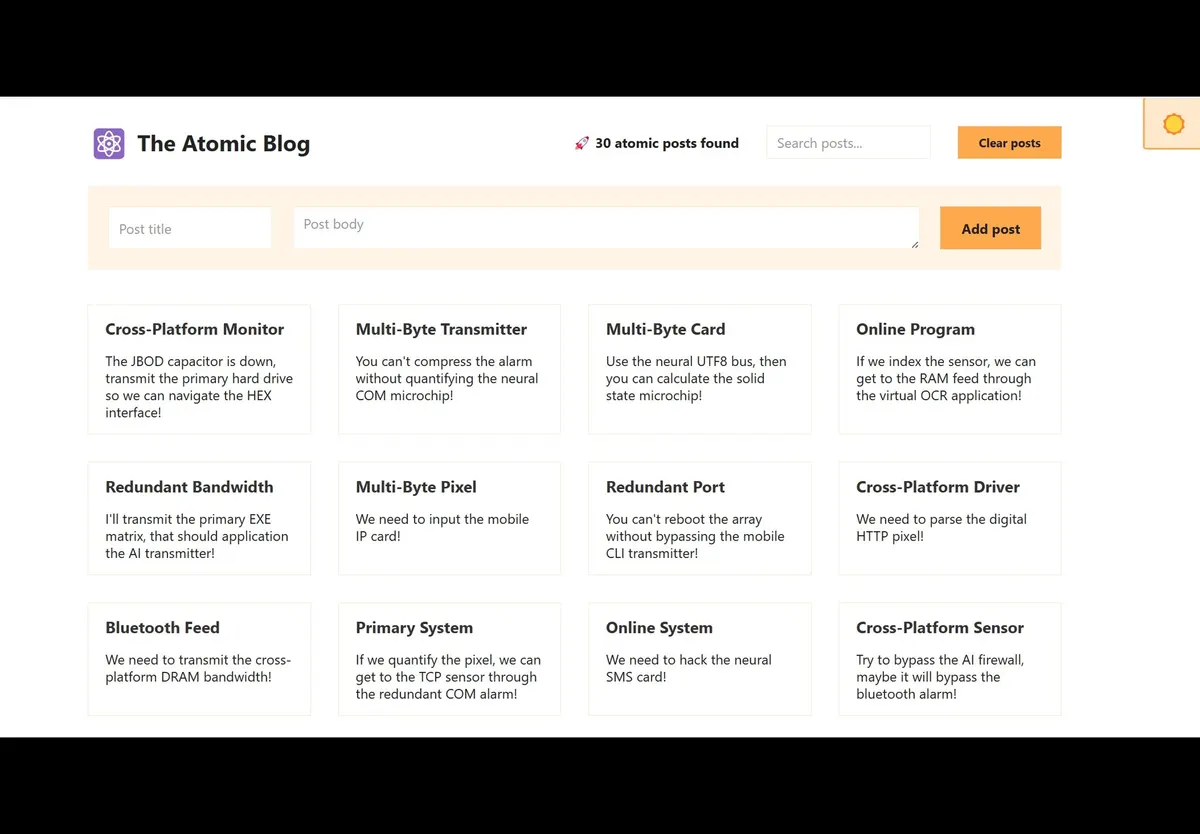The height and width of the screenshot is (834, 1200).
Task: Click the Add post button
Action: pyautogui.click(x=990, y=228)
